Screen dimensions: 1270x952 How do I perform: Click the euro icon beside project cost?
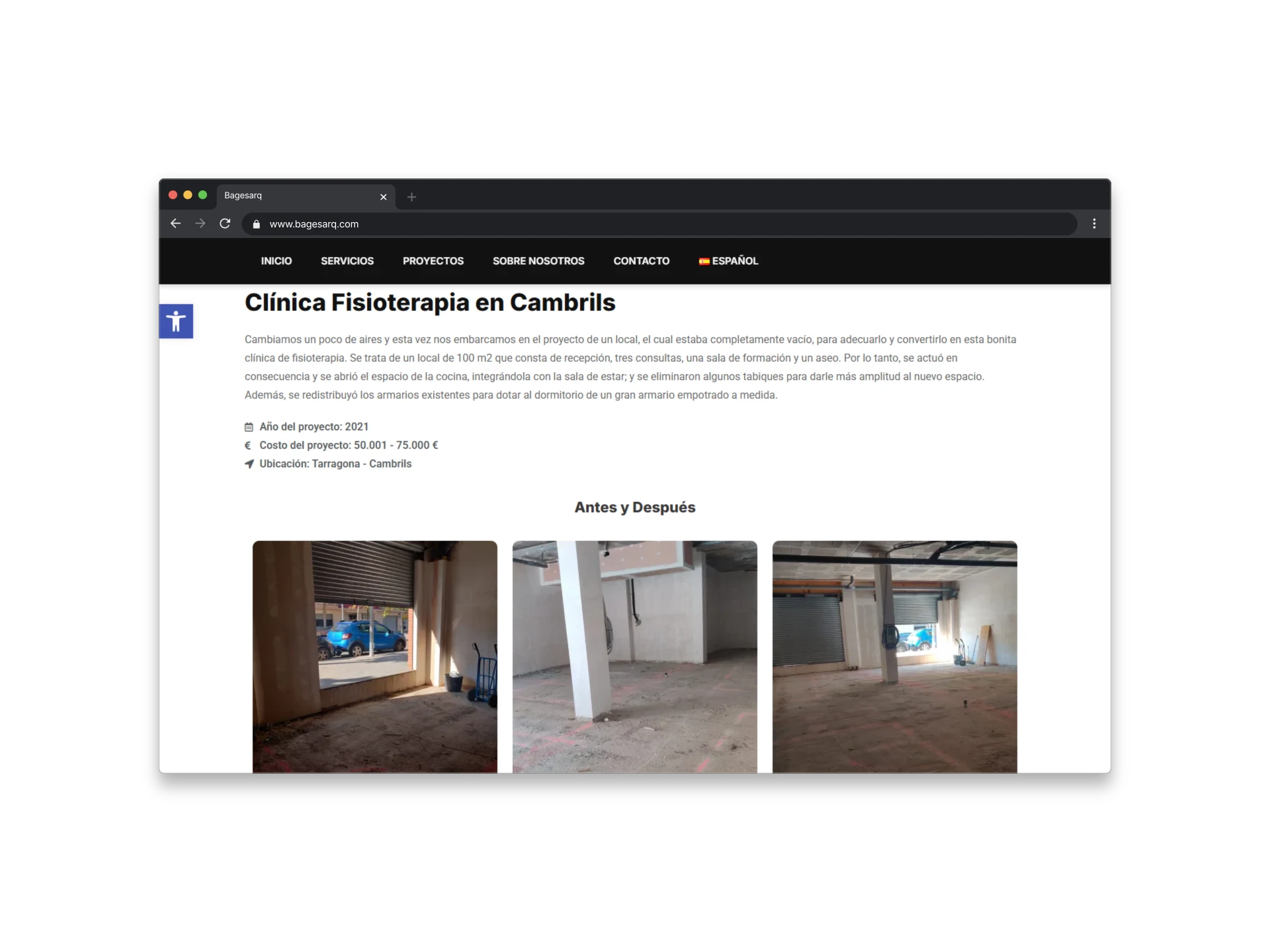point(248,446)
